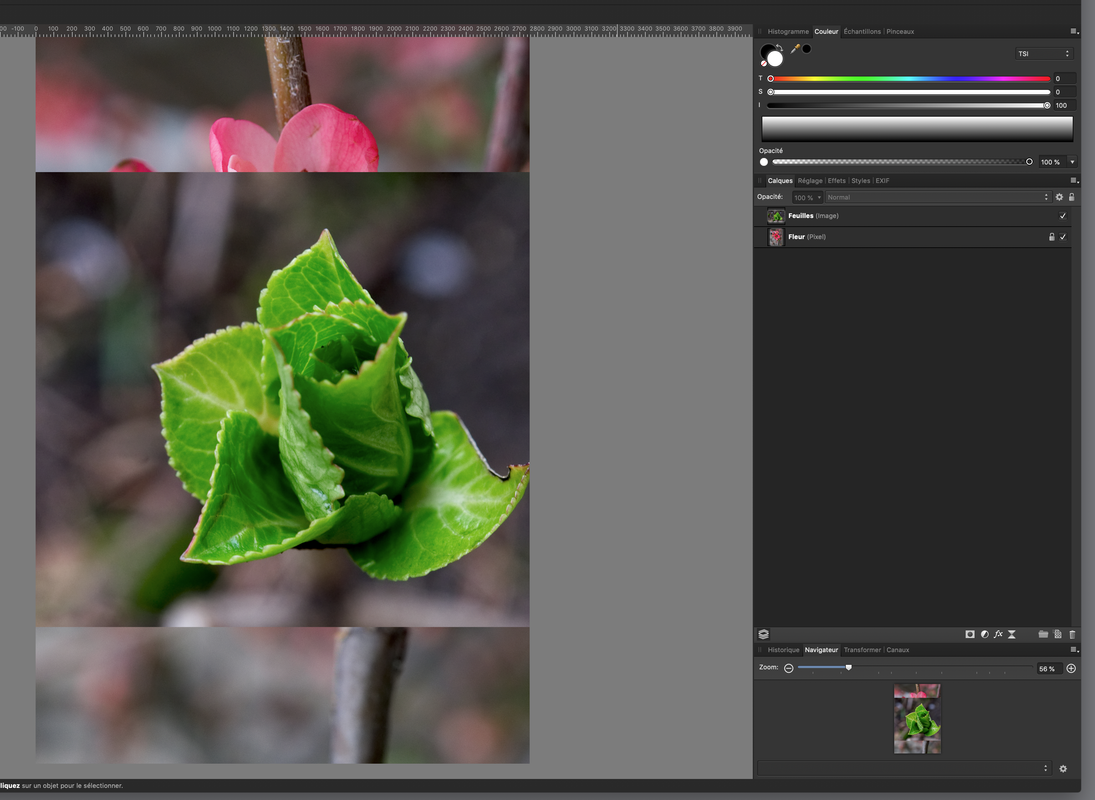Select the Feuilles layer
Screen dimensions: 1095x800
(x=912, y=216)
